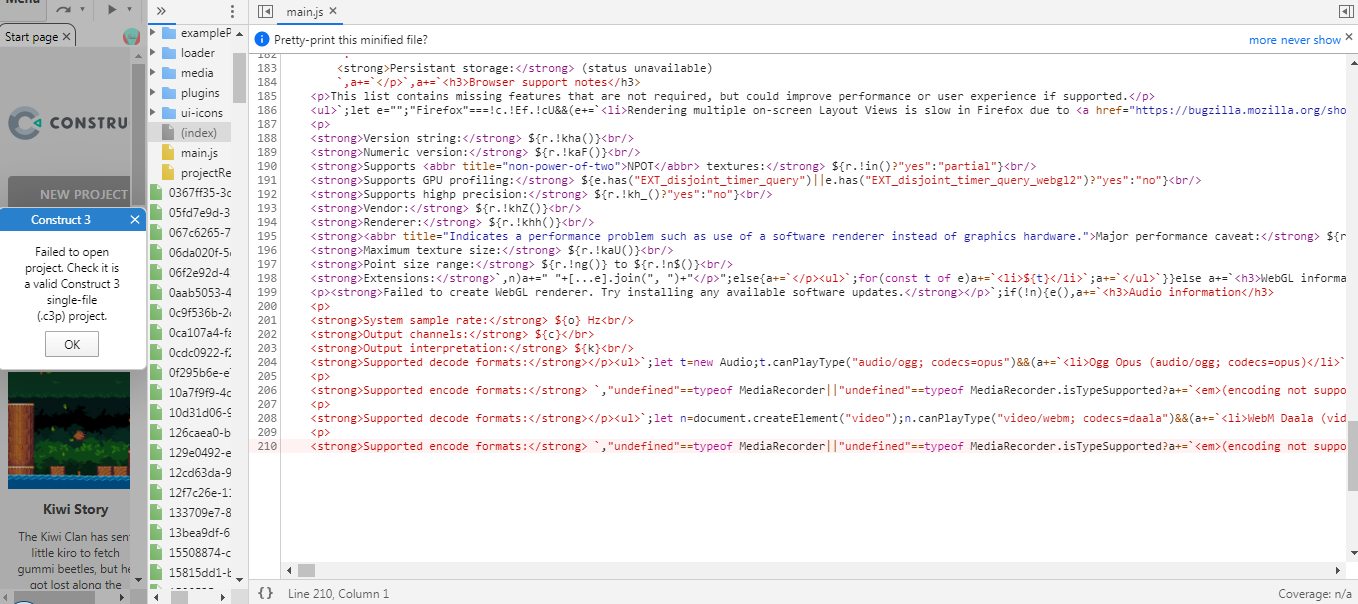This screenshot has height=604, width=1358.
Task: Click the user account avatar icon
Action: [131, 37]
